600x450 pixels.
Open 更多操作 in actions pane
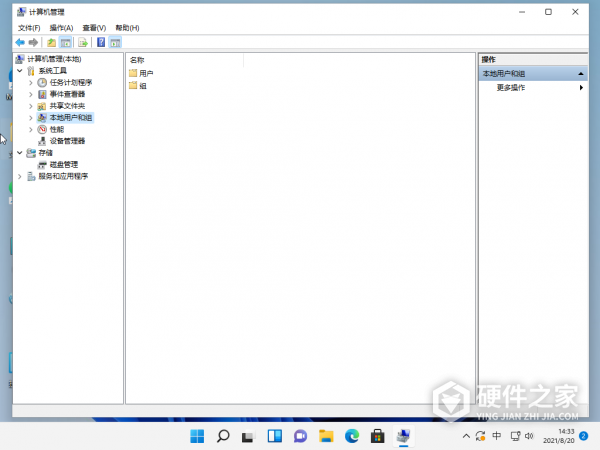511,88
